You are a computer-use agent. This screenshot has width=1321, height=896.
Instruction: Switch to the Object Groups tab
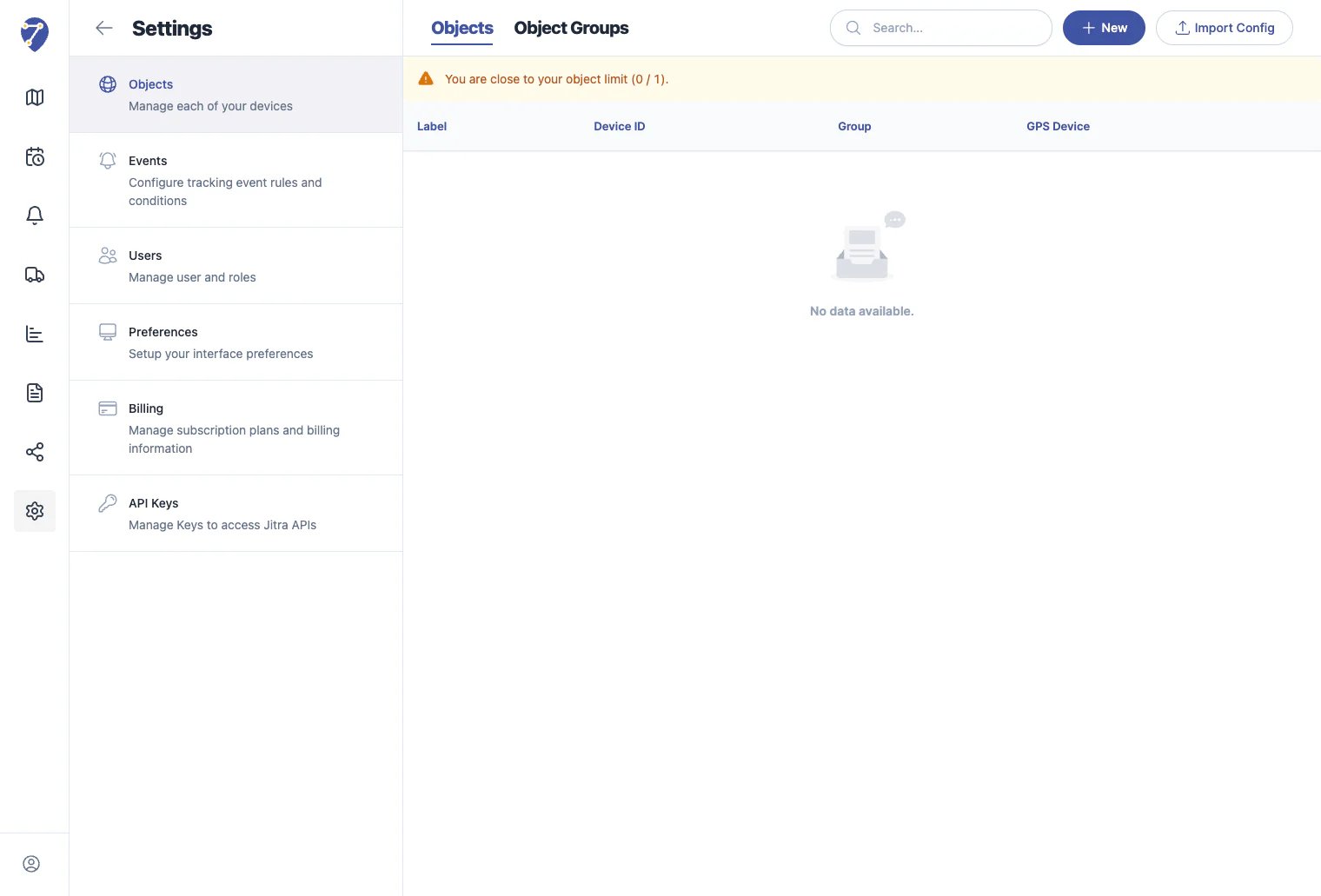[571, 28]
